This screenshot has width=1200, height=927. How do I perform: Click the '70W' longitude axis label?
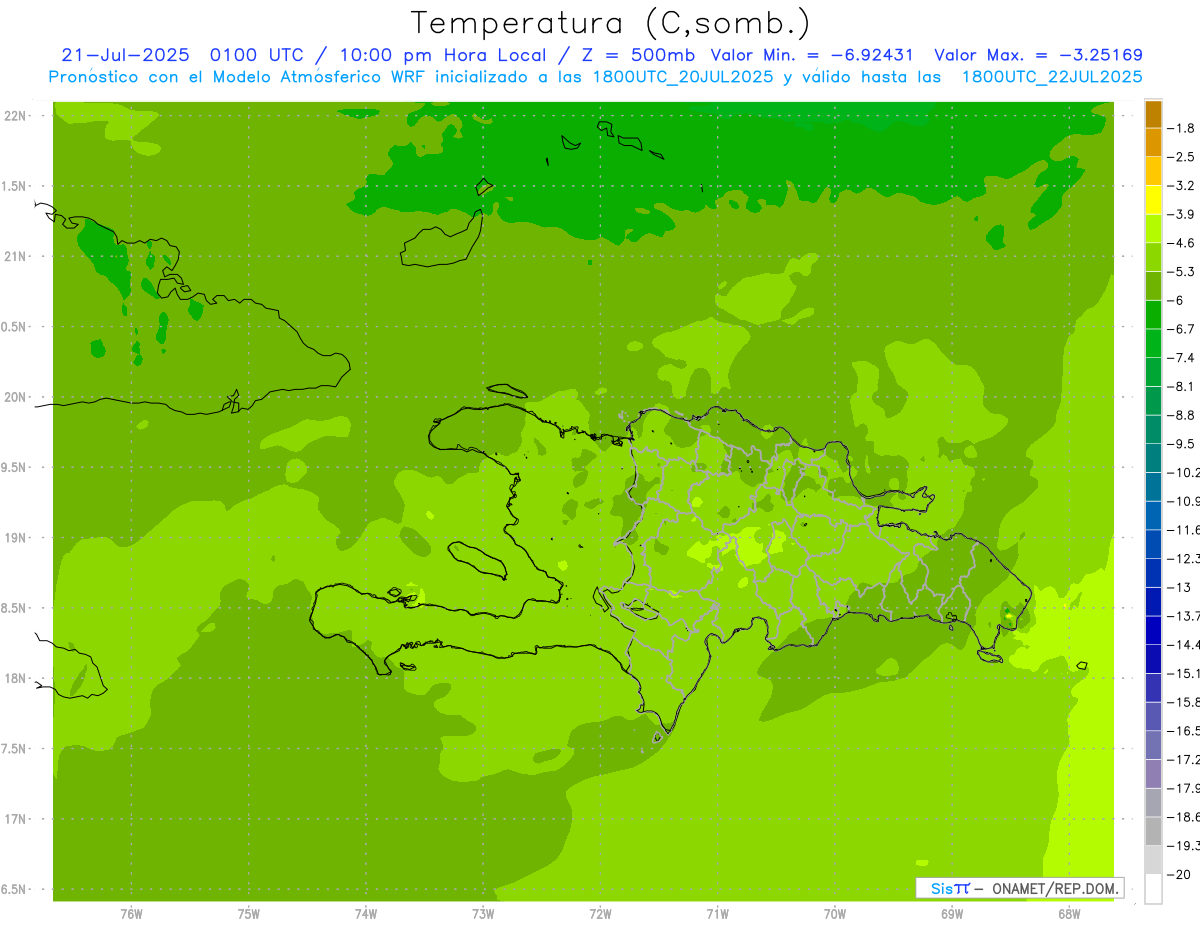tap(835, 914)
